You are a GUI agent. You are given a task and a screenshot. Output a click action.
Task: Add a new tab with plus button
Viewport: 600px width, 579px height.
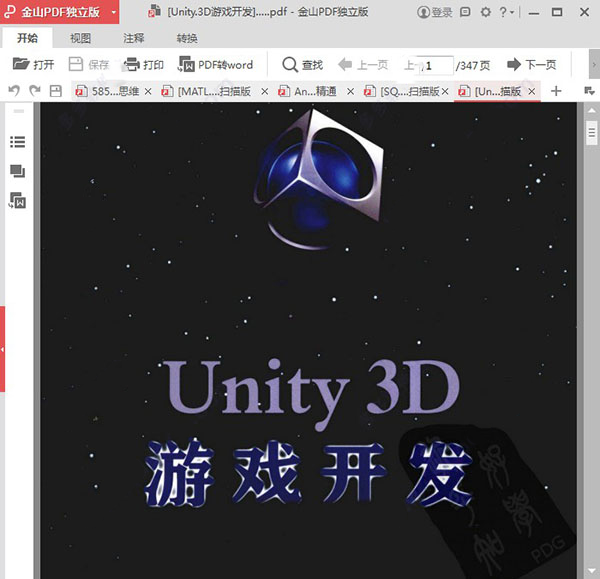pyautogui.click(x=556, y=91)
